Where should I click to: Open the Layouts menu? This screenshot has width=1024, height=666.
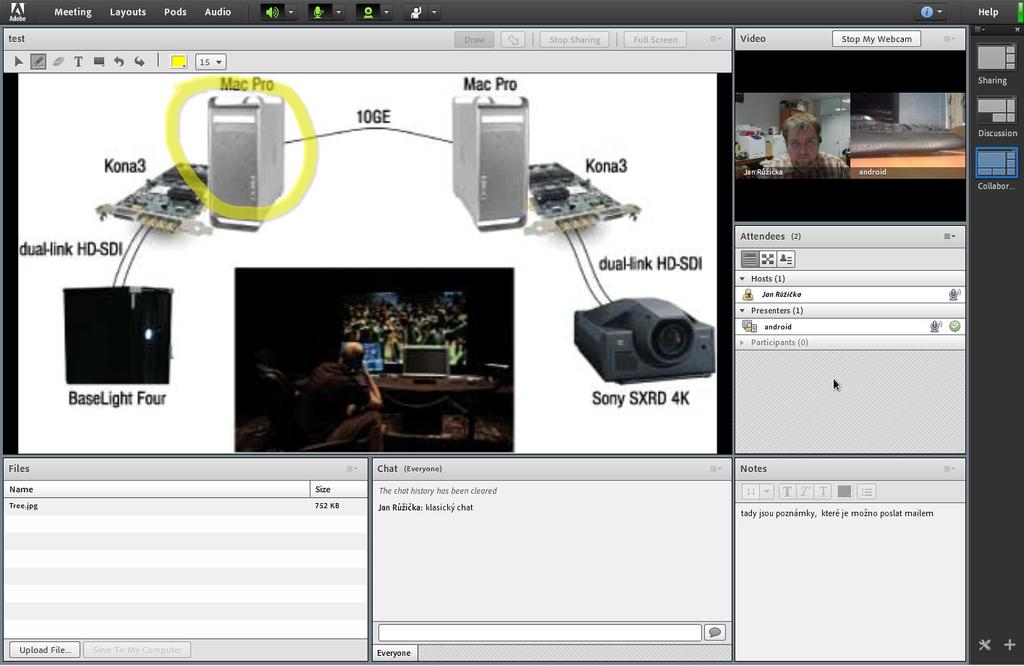(127, 12)
